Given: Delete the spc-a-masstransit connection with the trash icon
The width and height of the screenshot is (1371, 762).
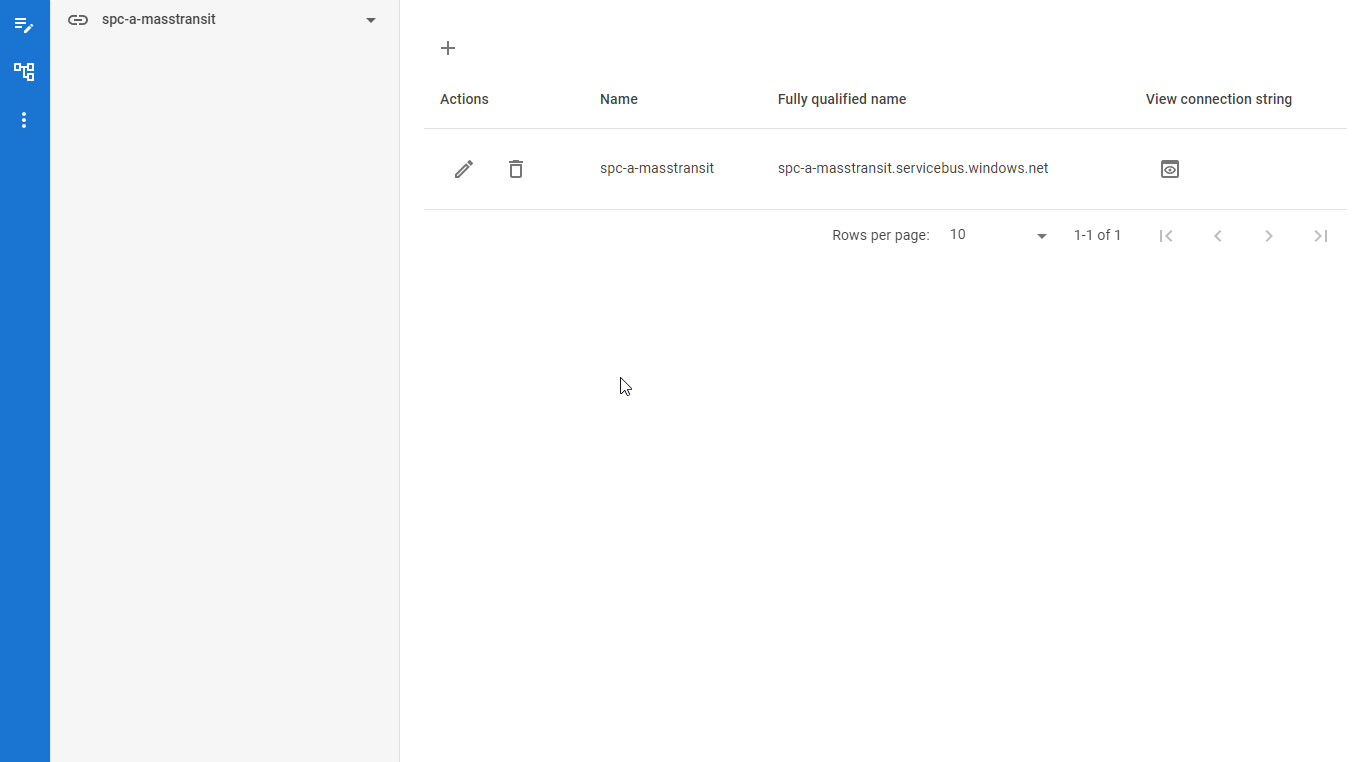Looking at the screenshot, I should (516, 169).
